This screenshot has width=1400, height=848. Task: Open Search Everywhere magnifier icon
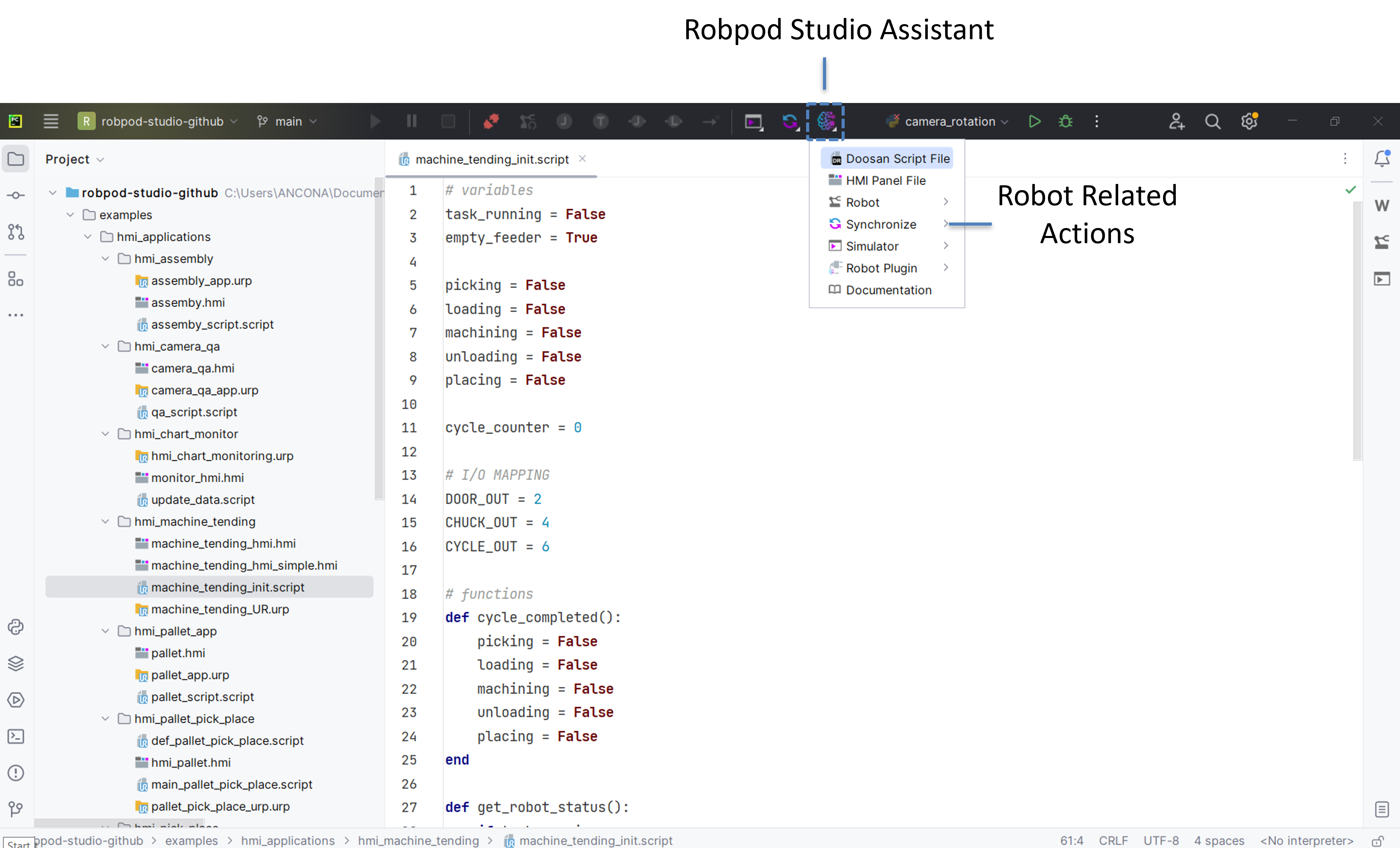[x=1213, y=121]
